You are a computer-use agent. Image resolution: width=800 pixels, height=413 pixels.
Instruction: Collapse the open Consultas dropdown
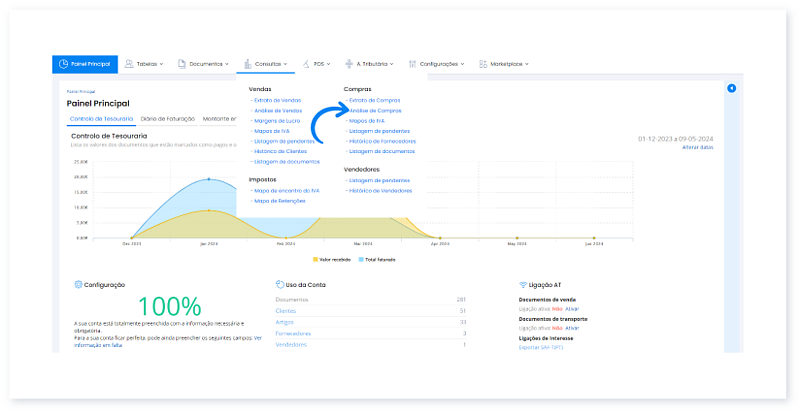coord(285,64)
